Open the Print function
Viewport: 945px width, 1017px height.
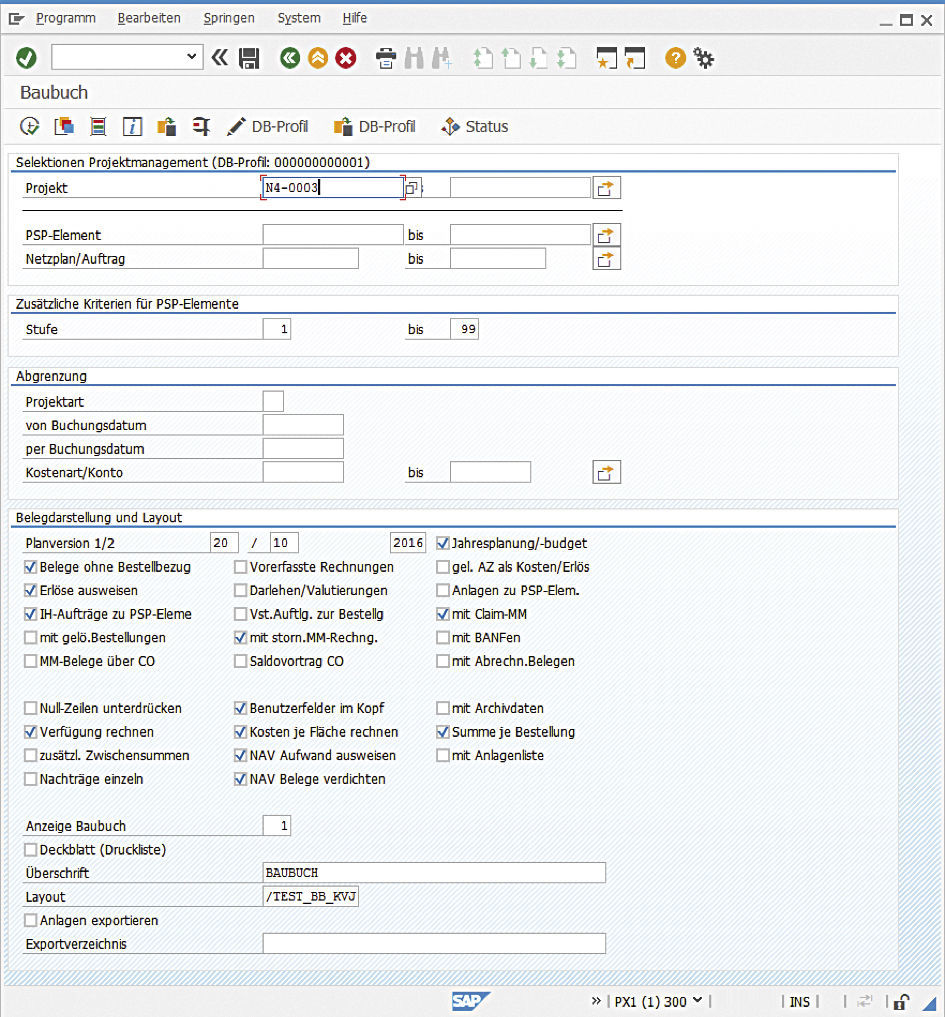click(385, 58)
